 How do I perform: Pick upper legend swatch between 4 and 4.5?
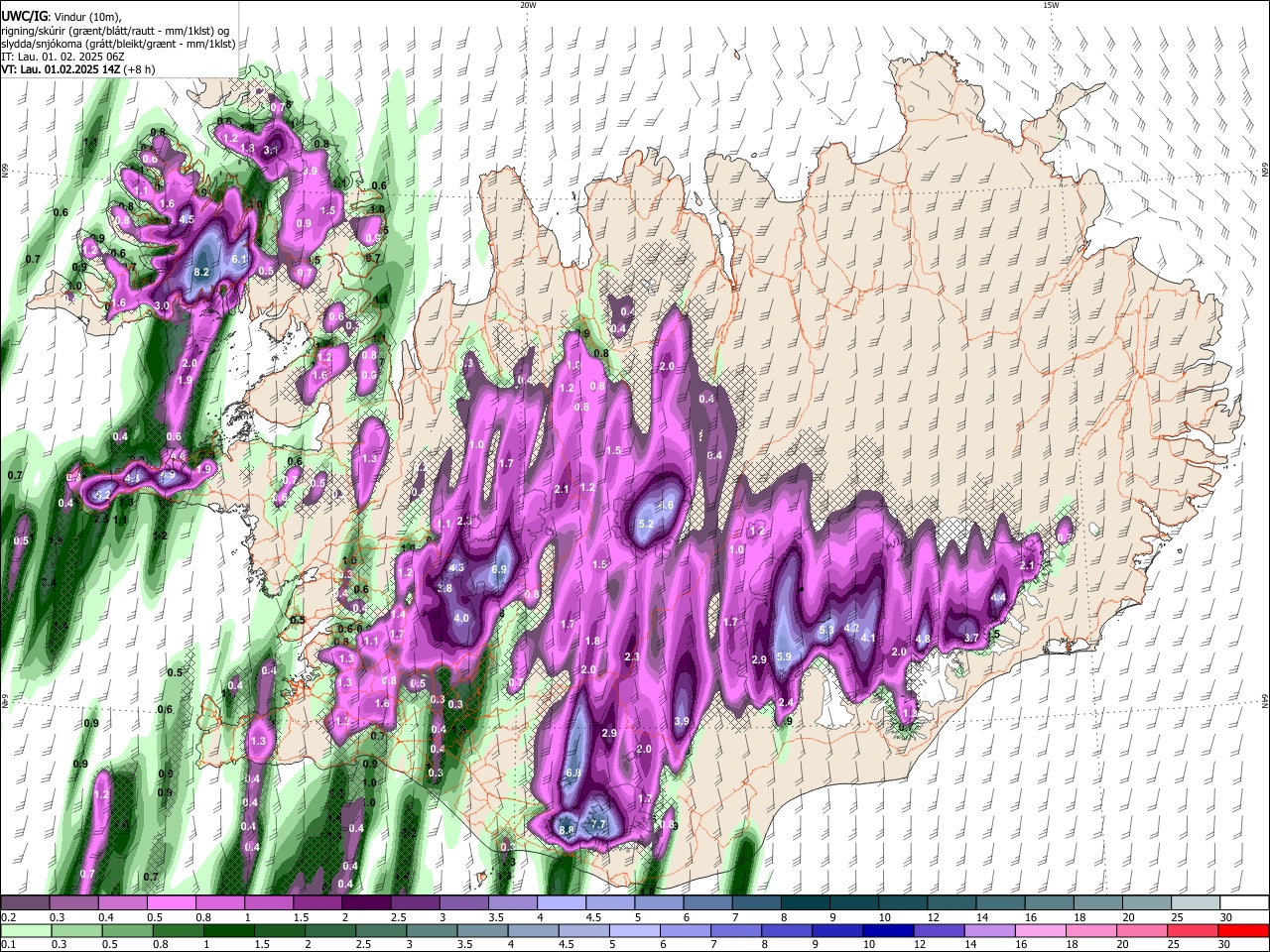coord(561,903)
